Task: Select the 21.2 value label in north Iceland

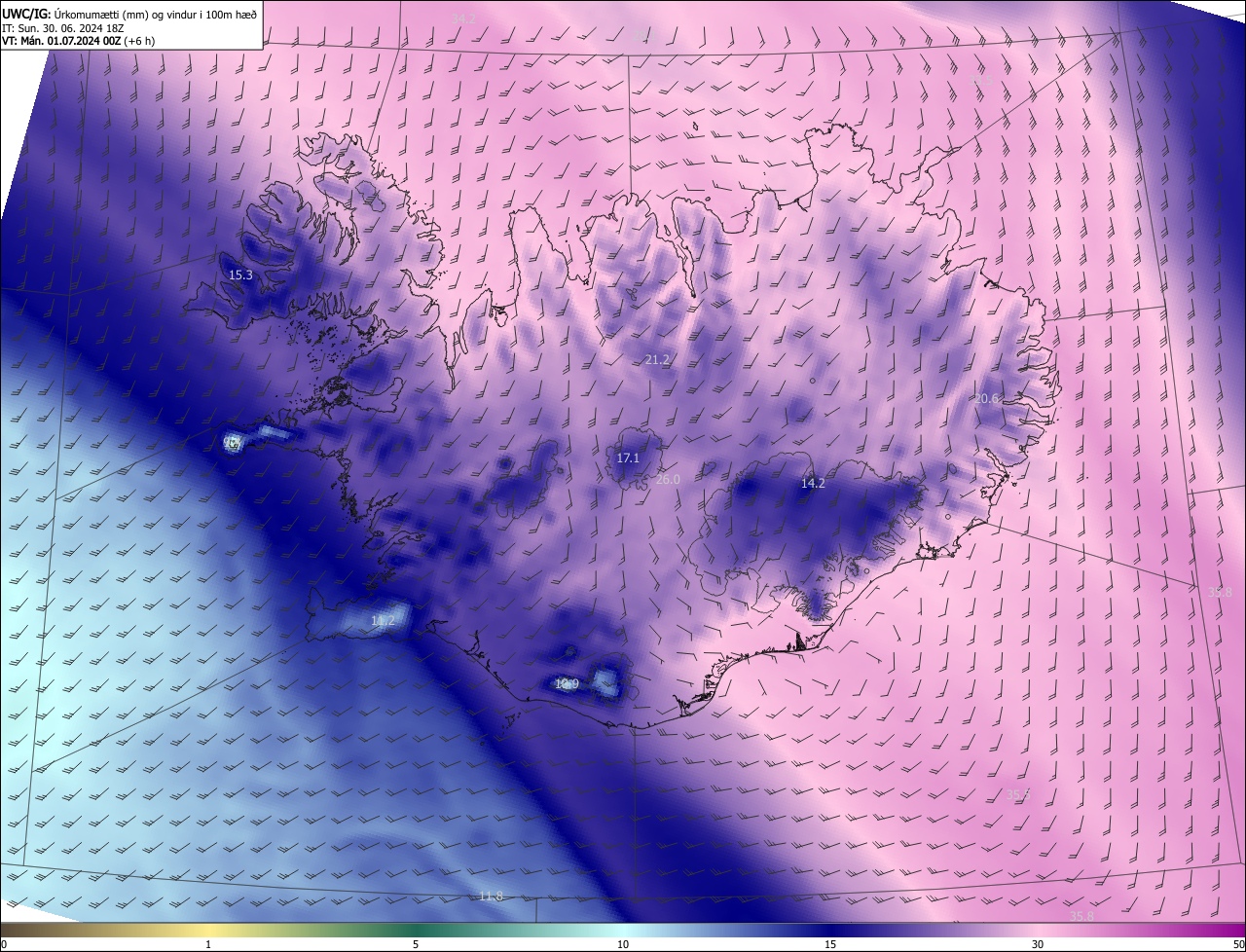Action: 657,360
